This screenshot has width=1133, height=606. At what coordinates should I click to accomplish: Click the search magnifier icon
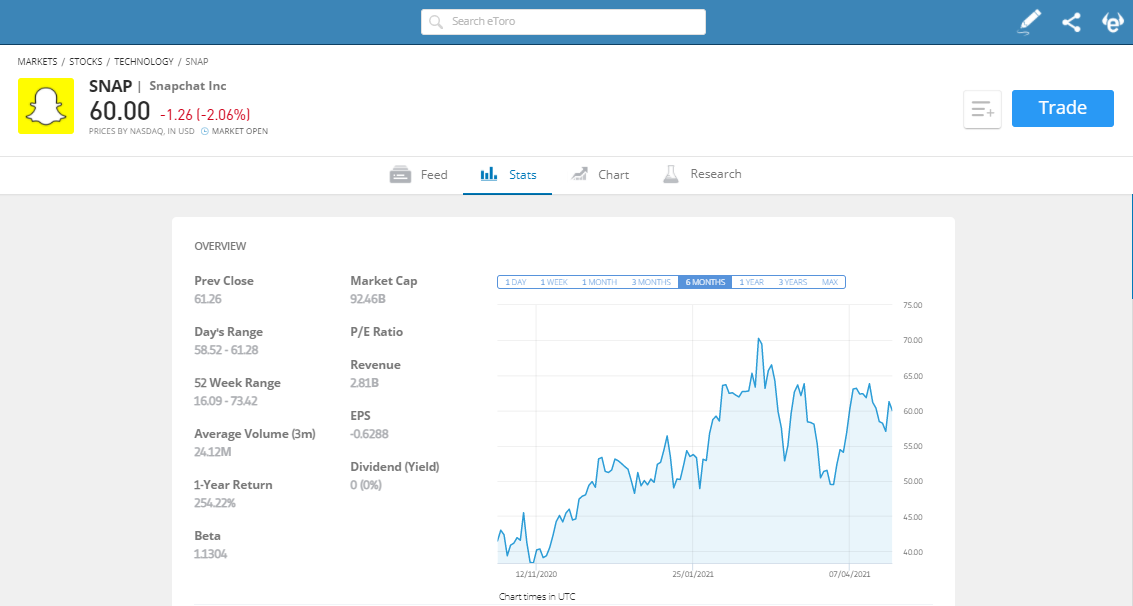pos(436,22)
